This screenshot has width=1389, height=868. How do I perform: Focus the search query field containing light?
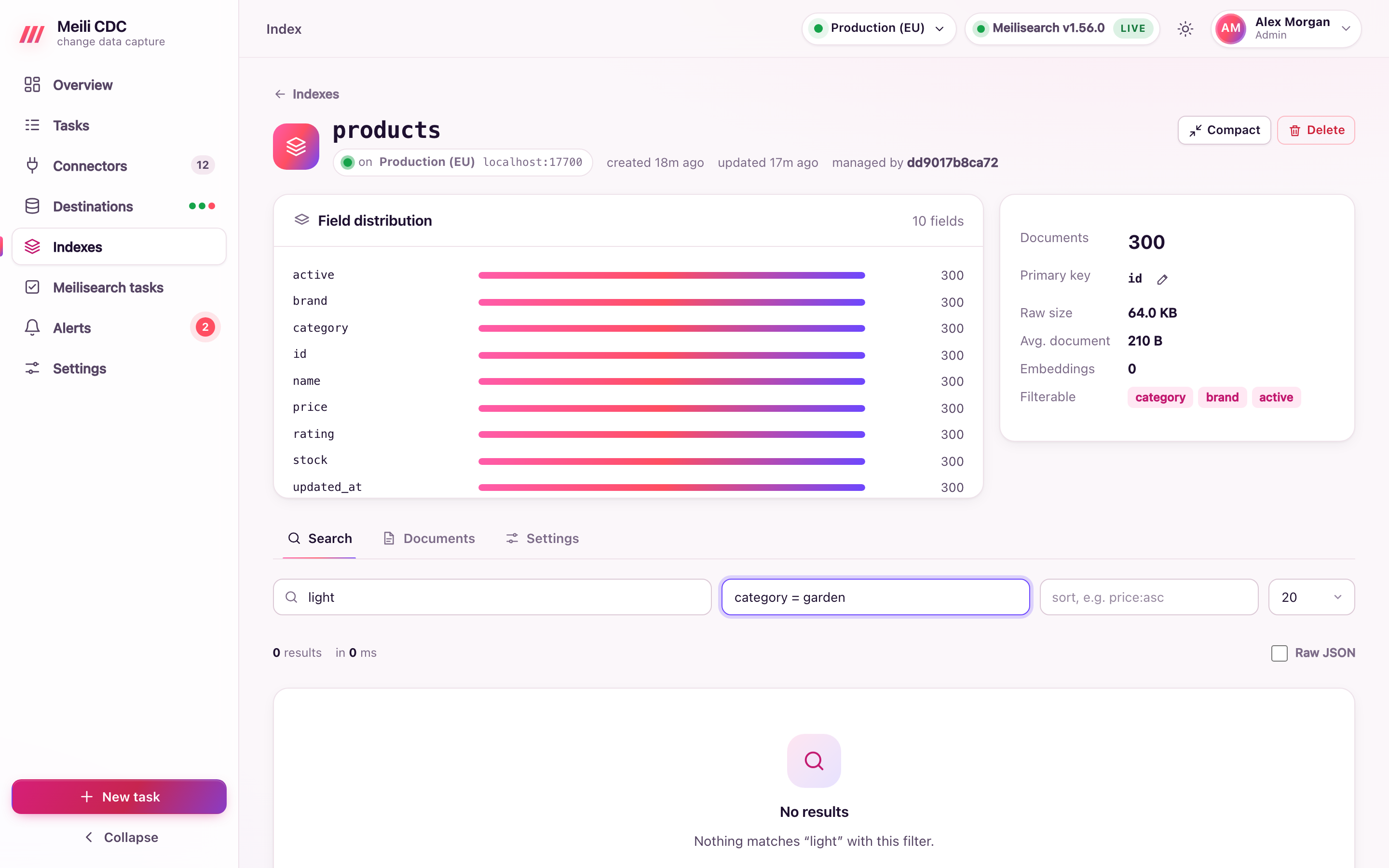pos(492,597)
